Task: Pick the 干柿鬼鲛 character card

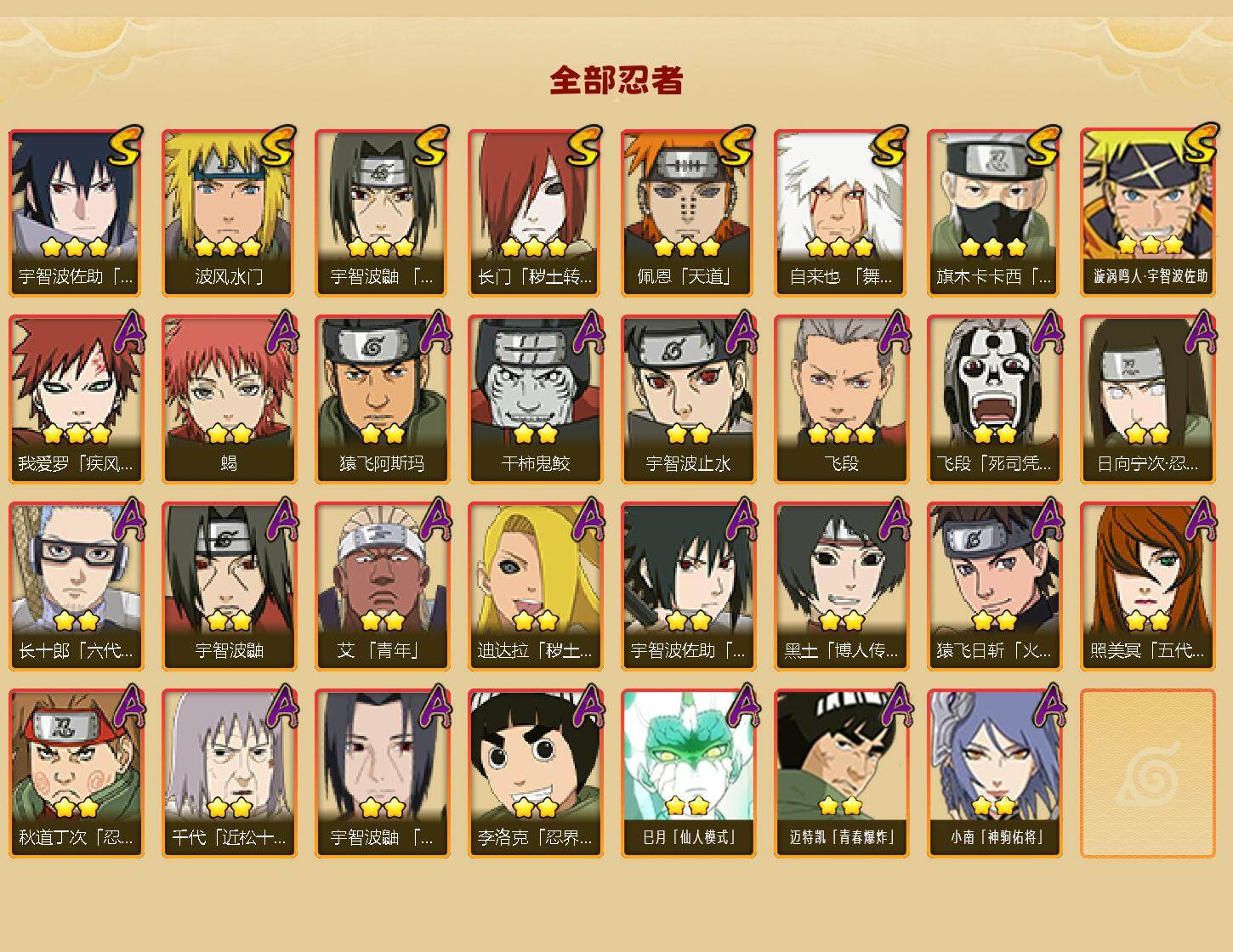Action: (x=535, y=399)
